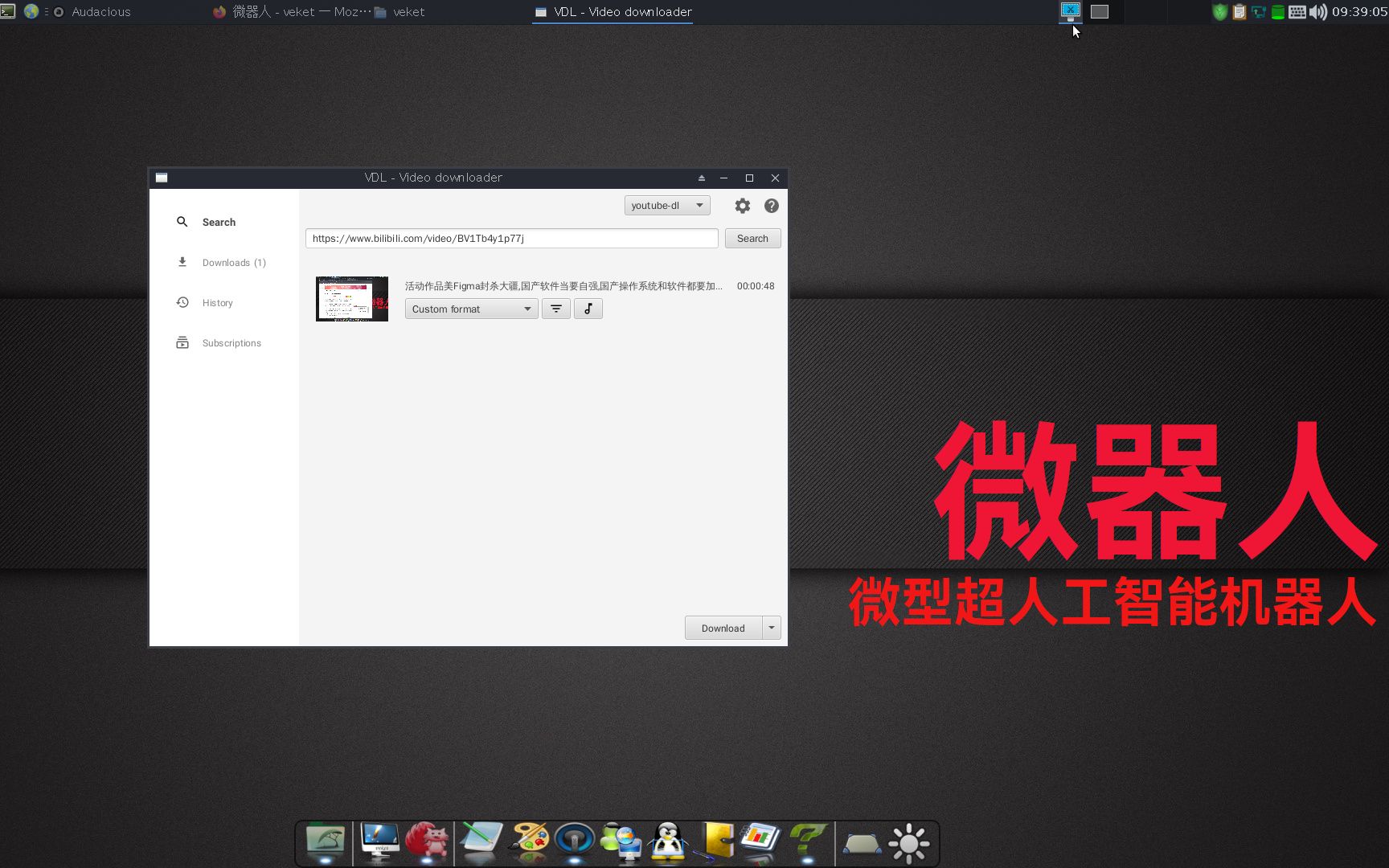Open the globe browser icon in top panel

tap(31, 11)
